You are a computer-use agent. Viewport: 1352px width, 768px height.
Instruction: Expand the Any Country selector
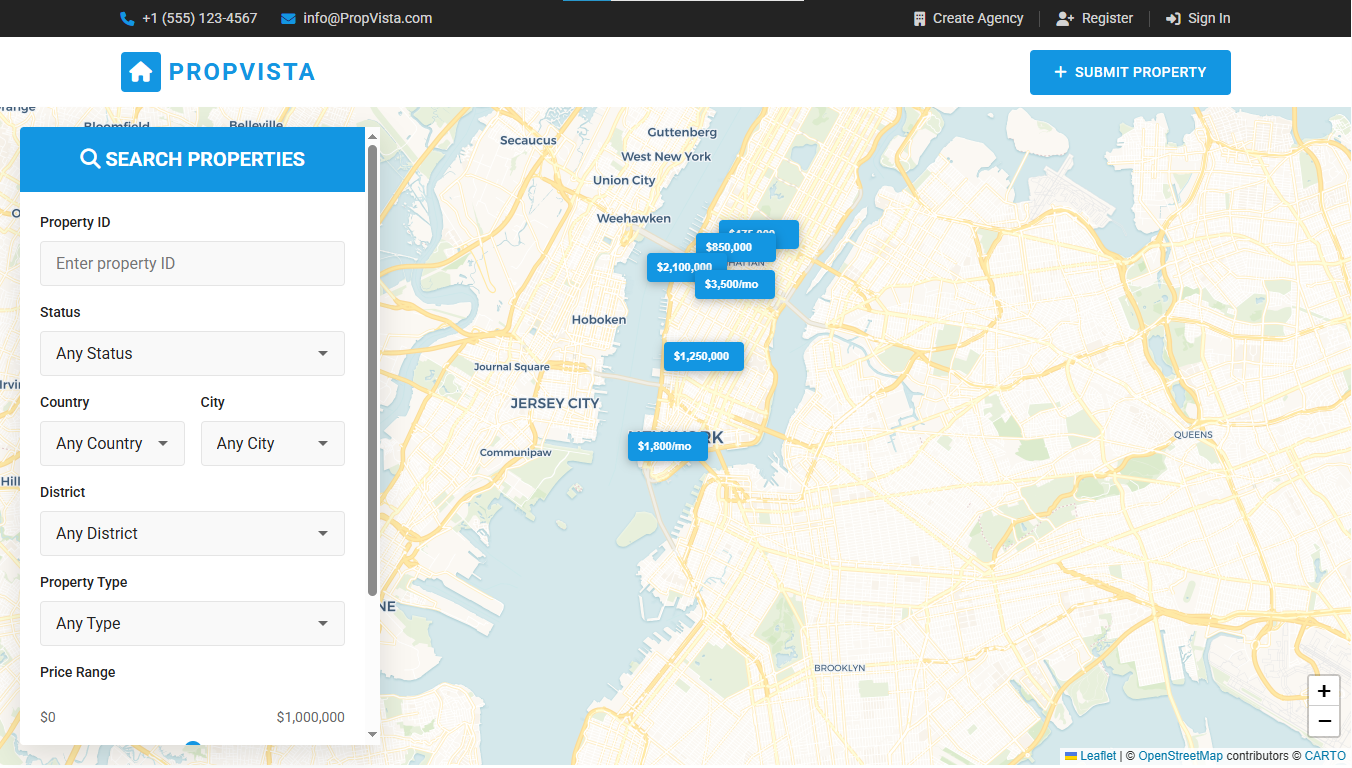click(112, 443)
